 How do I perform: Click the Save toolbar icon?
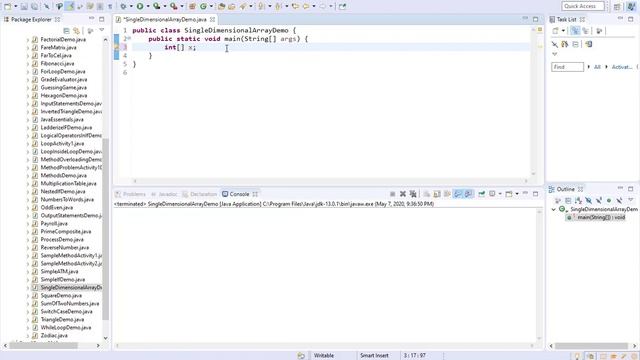24,6
